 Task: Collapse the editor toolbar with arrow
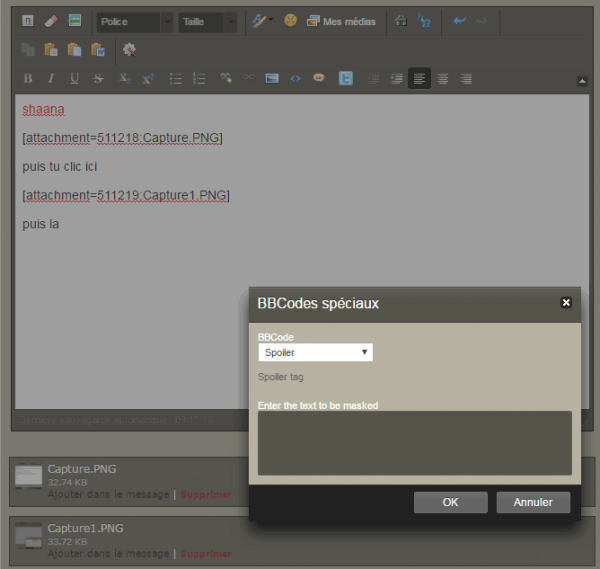tap(582, 81)
